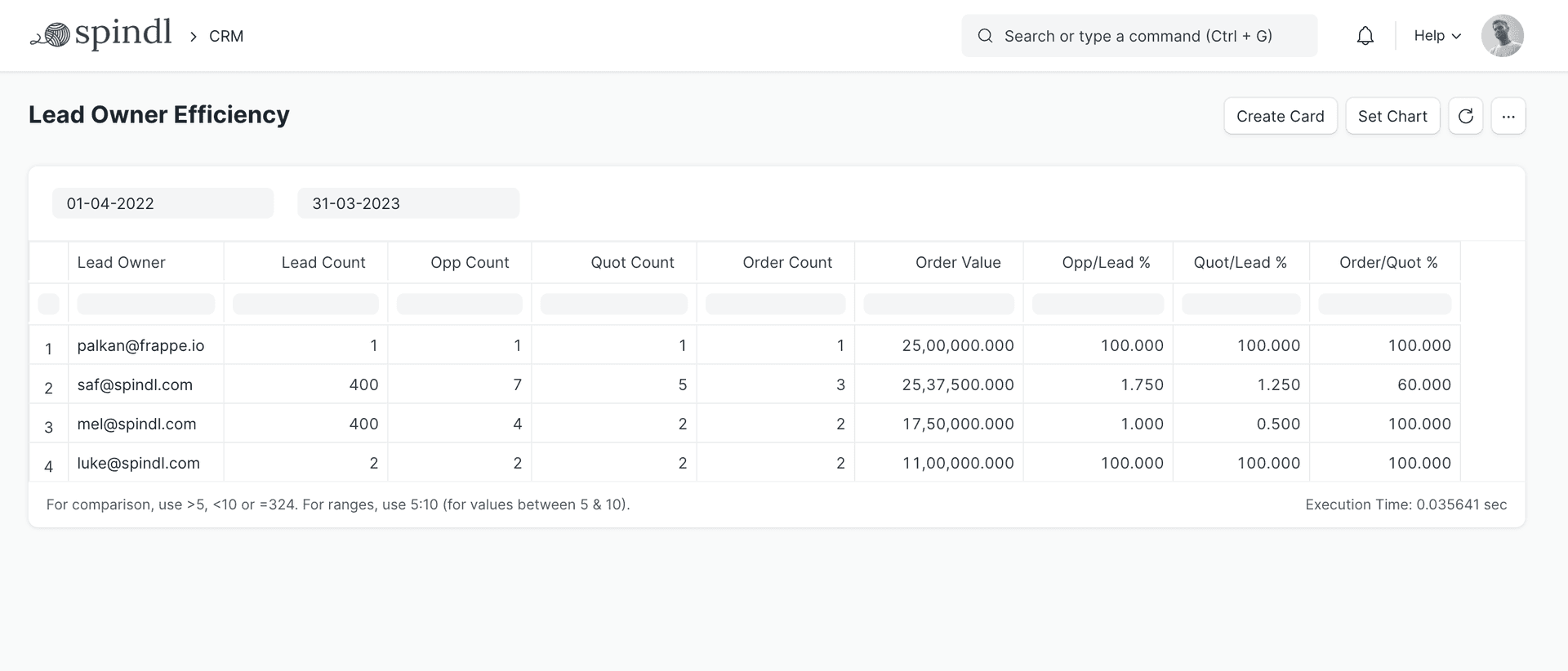The width and height of the screenshot is (1568, 671).
Task: Expand the Help dropdown menu
Action: (x=1437, y=36)
